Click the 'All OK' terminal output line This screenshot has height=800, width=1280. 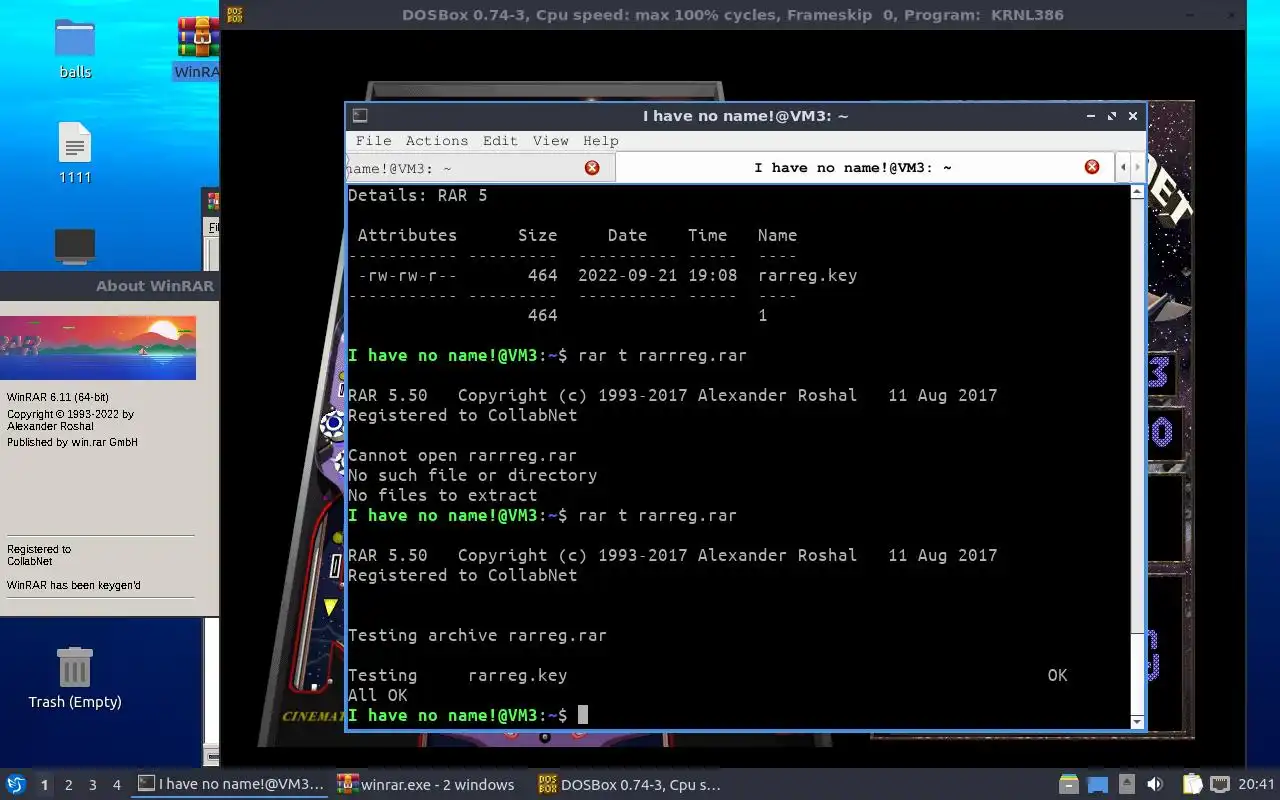tap(377, 695)
